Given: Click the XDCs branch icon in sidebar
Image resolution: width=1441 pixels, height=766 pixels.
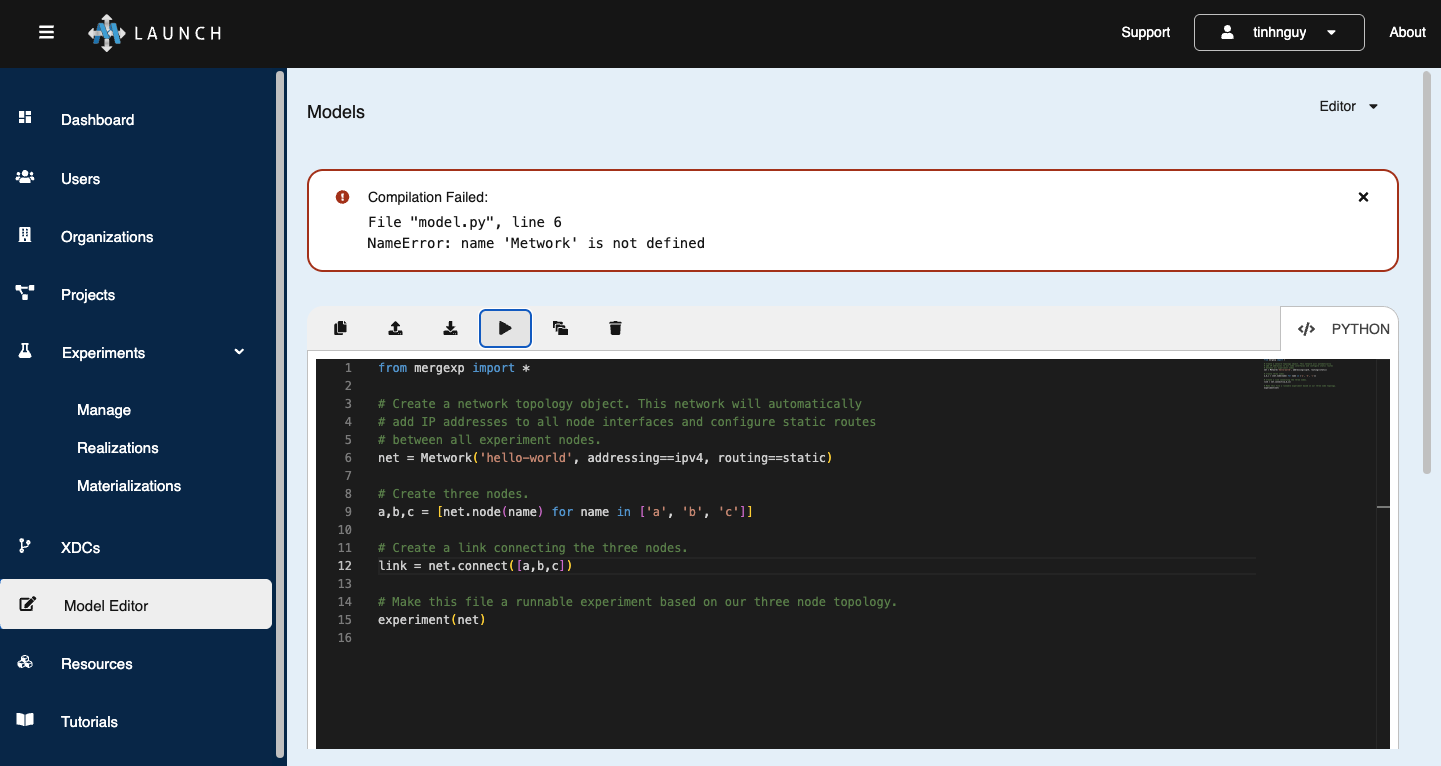Looking at the screenshot, I should tap(25, 547).
